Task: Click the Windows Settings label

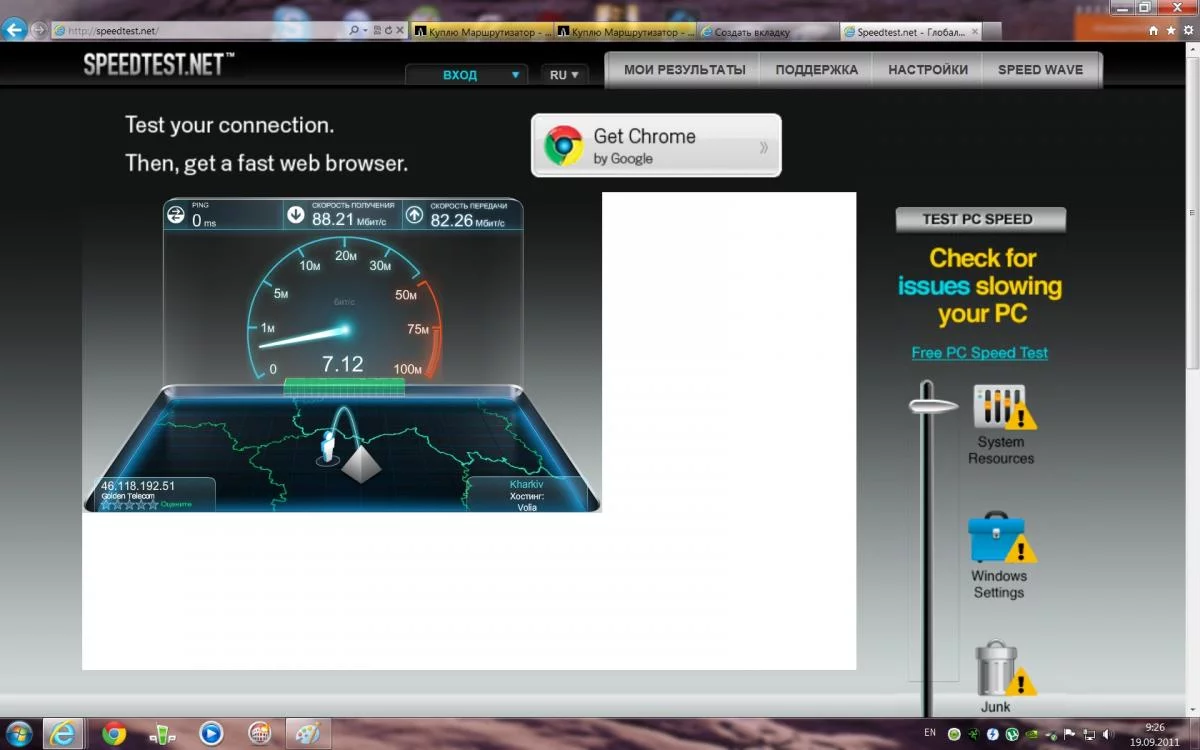Action: pos(999,584)
